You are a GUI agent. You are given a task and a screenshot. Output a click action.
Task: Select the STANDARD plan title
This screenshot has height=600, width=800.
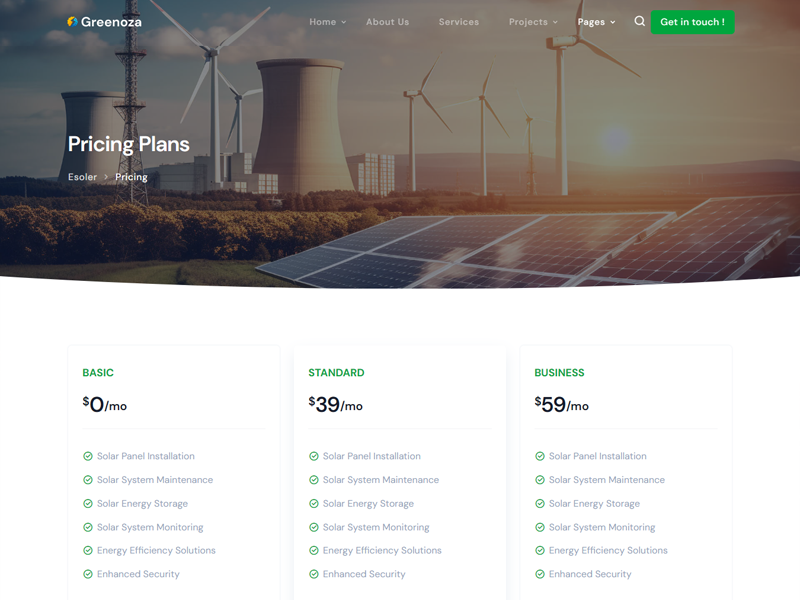(x=336, y=372)
